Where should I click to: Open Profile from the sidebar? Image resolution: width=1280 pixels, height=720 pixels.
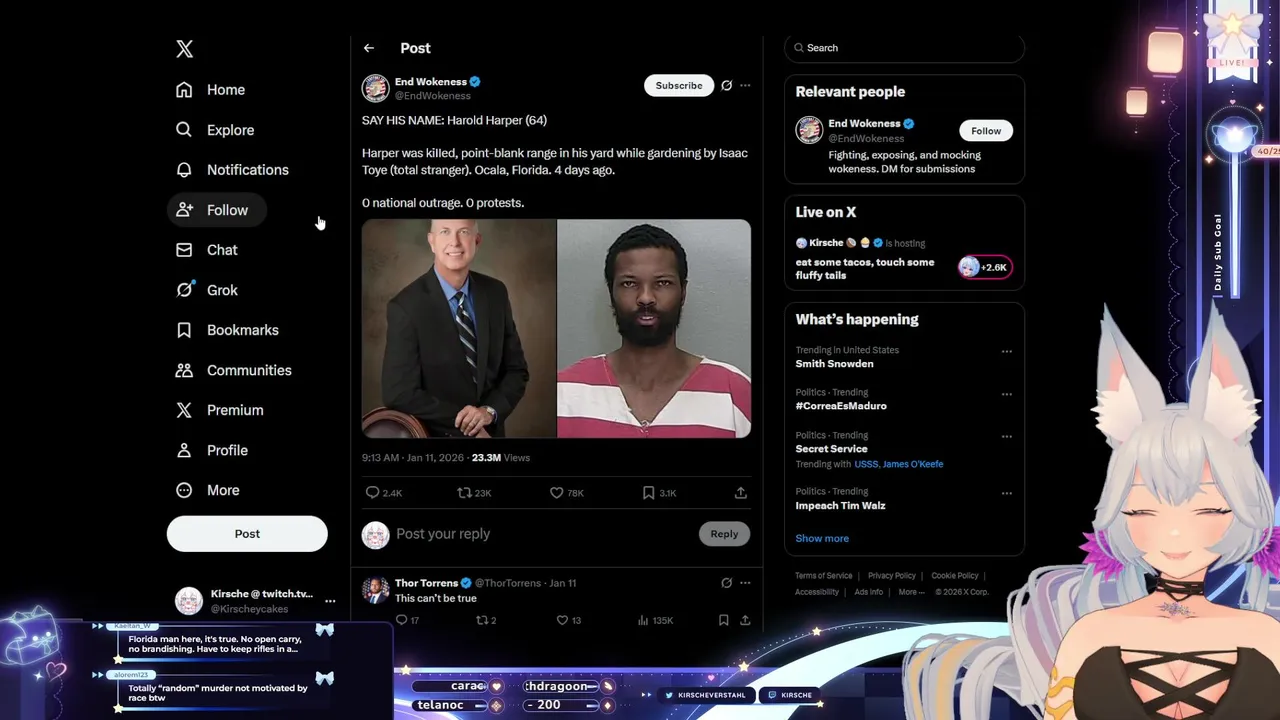(212, 450)
